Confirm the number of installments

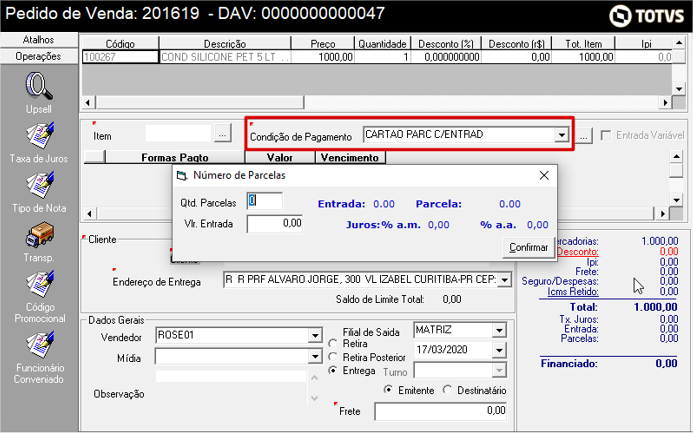(528, 247)
